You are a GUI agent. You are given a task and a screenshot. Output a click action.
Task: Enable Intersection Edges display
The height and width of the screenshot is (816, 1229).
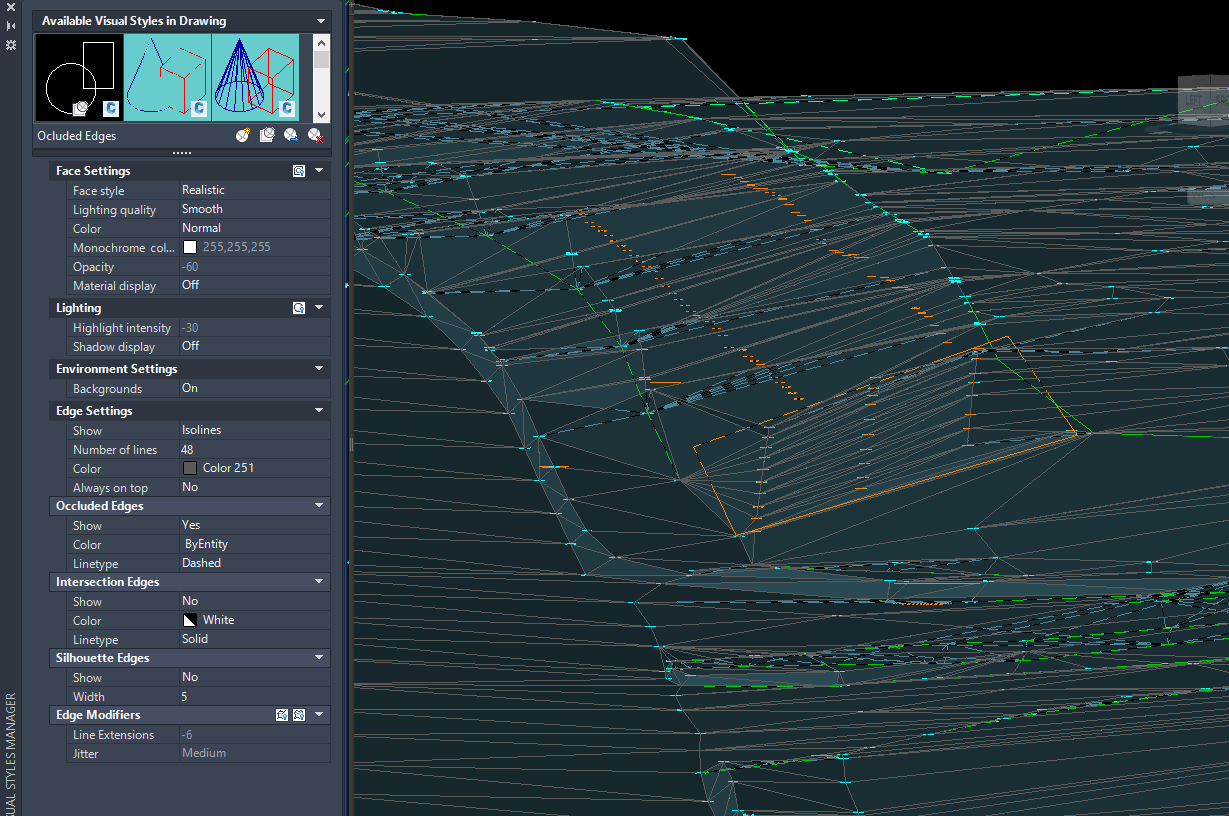point(253,601)
